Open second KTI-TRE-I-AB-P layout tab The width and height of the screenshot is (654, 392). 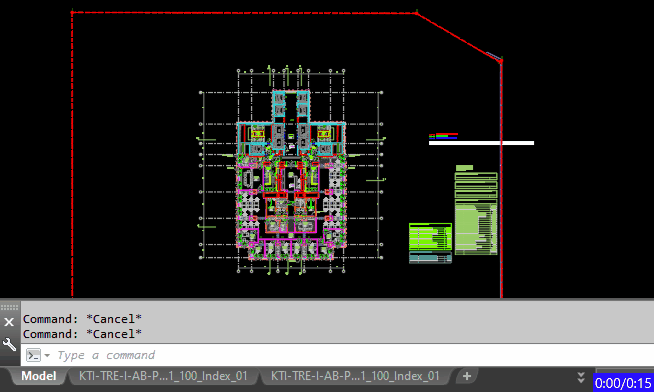tap(355, 376)
